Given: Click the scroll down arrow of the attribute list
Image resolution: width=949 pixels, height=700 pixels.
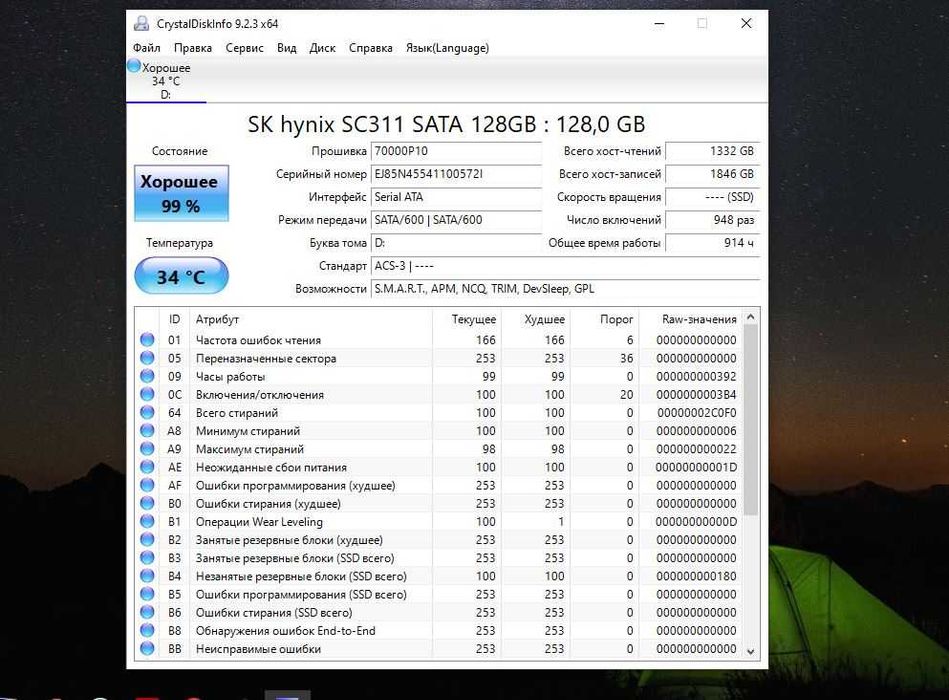Looking at the screenshot, I should (x=750, y=652).
